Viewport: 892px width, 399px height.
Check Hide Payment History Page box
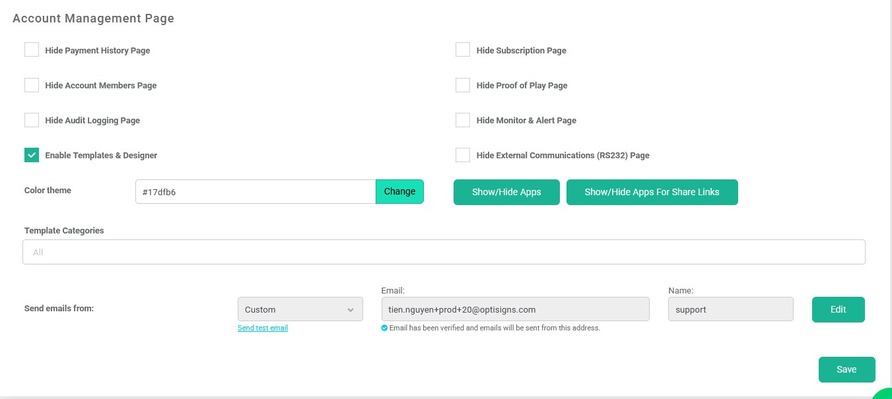tap(31, 50)
